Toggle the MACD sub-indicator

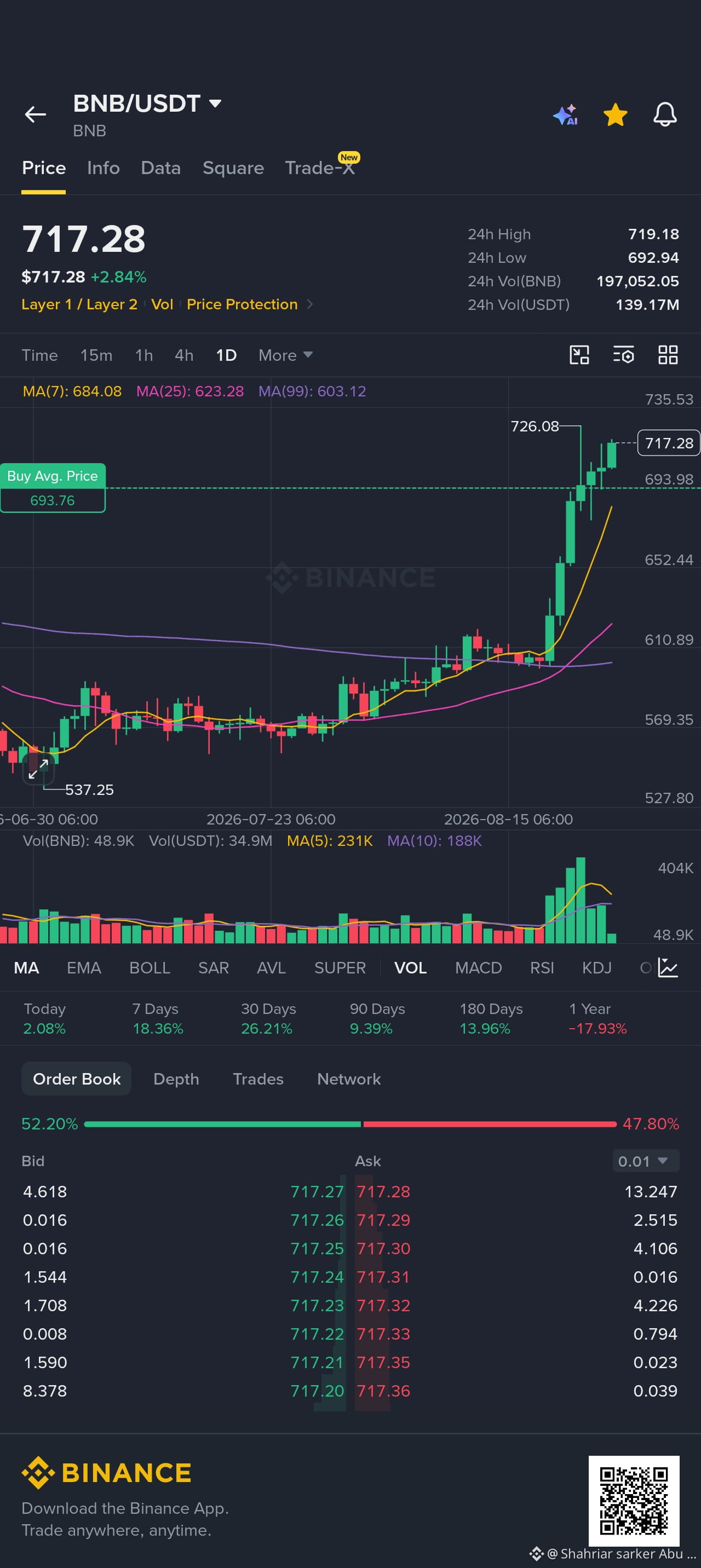[479, 968]
